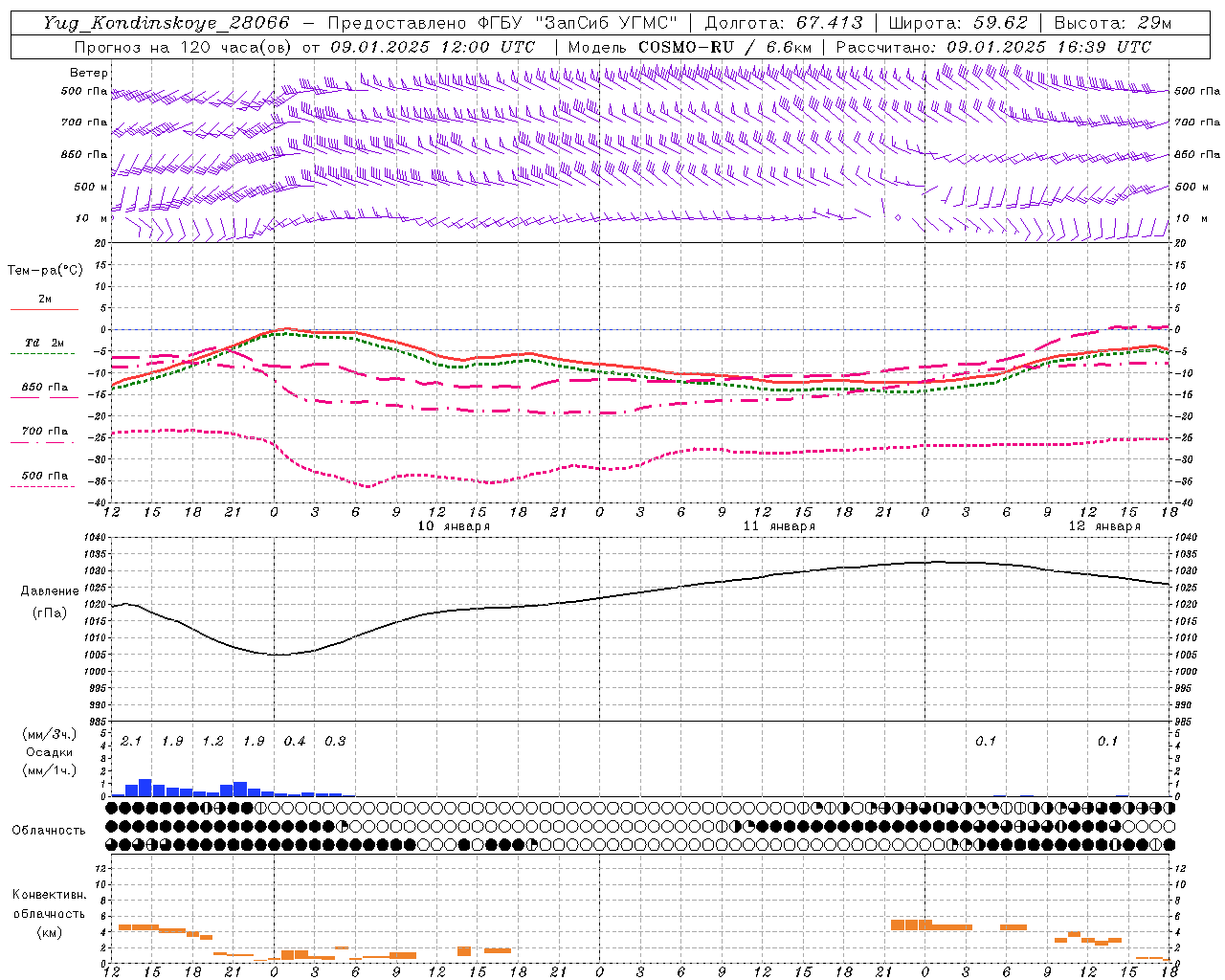The width and height of the screenshot is (1225, 980).
Task: Click the '(мм/1ч.)' precipitation unit label
Action: [50, 771]
